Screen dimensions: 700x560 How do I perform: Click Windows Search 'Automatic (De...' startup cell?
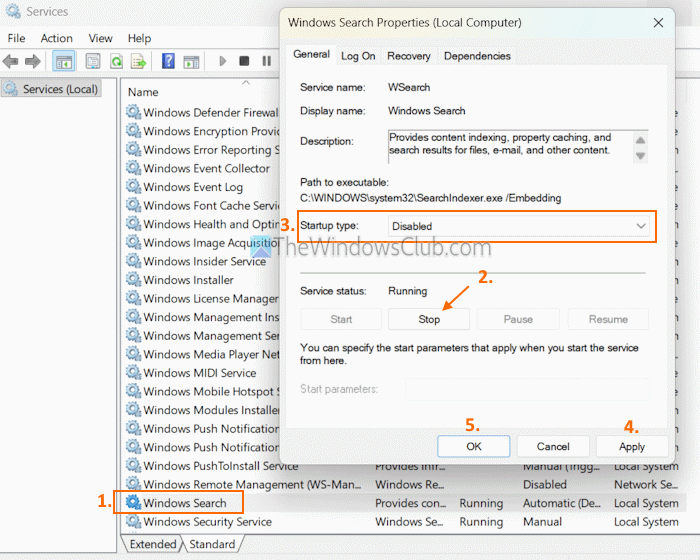(x=562, y=503)
